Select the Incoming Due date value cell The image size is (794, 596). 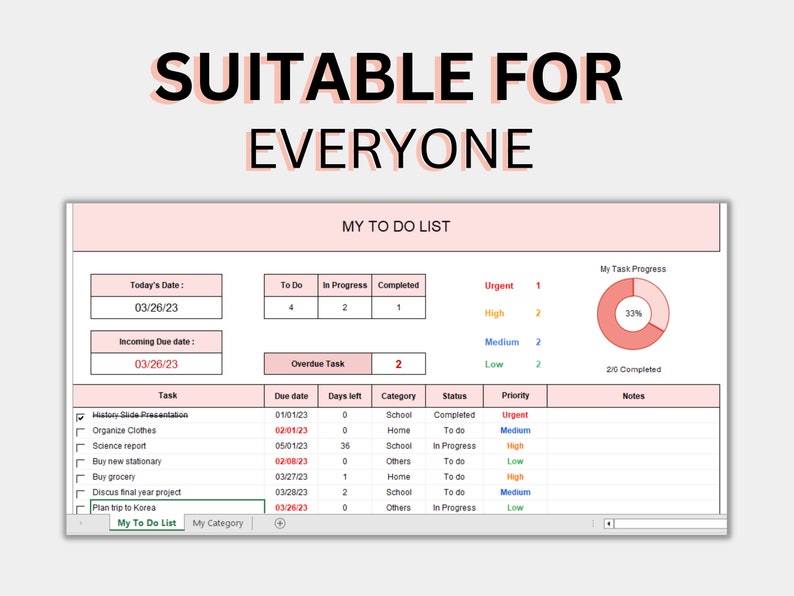tap(156, 364)
